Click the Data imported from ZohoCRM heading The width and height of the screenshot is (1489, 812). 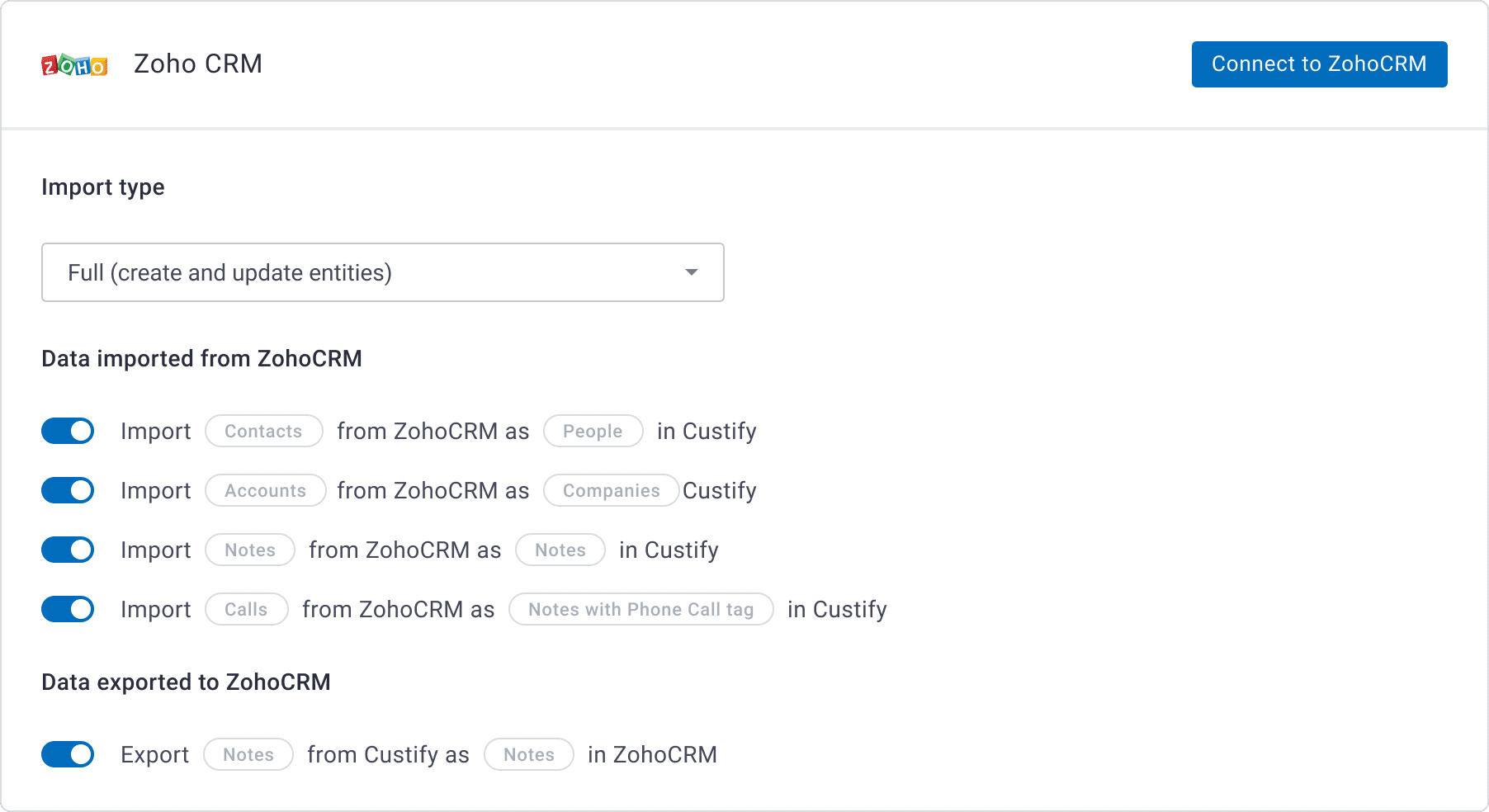(202, 358)
